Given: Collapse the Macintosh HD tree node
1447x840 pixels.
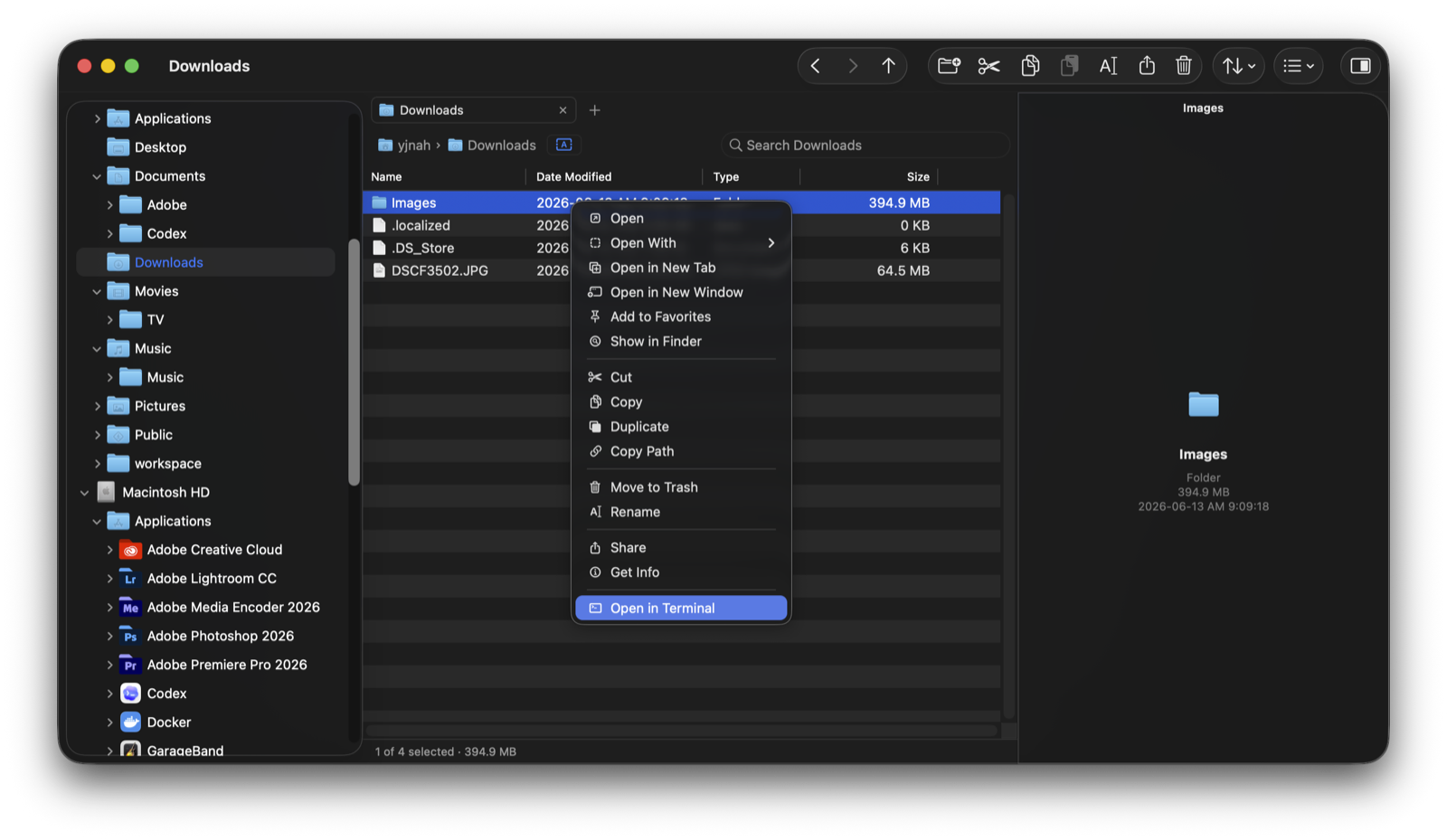Looking at the screenshot, I should coord(84,493).
